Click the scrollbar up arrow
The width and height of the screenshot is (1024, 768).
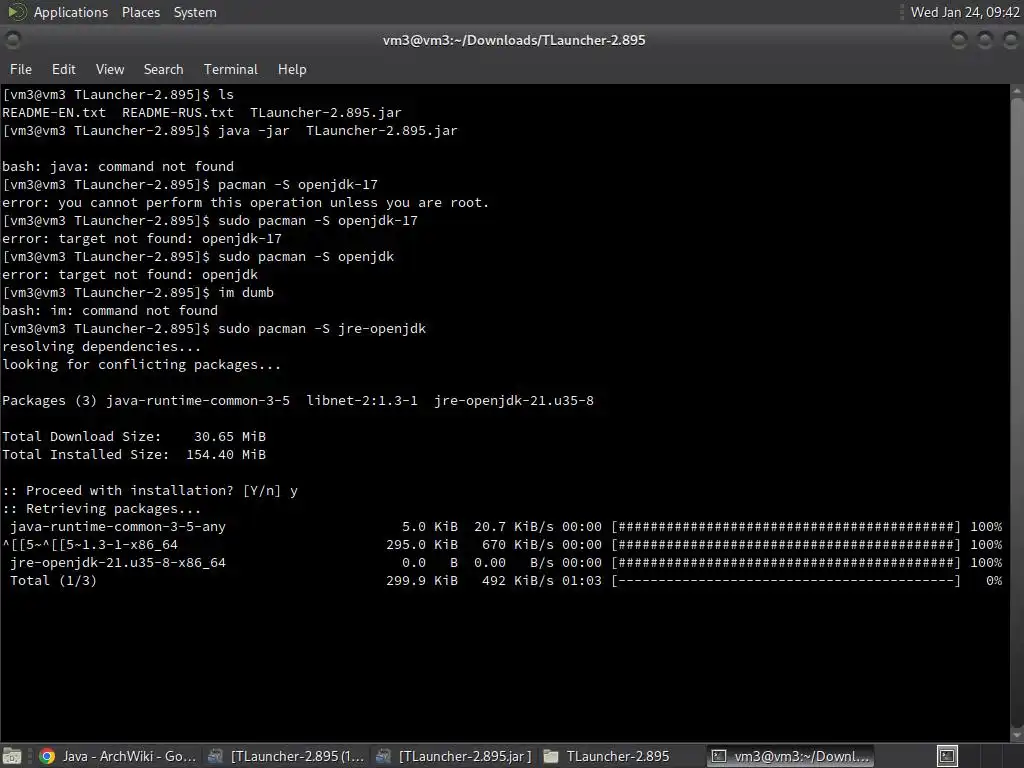(x=1017, y=91)
